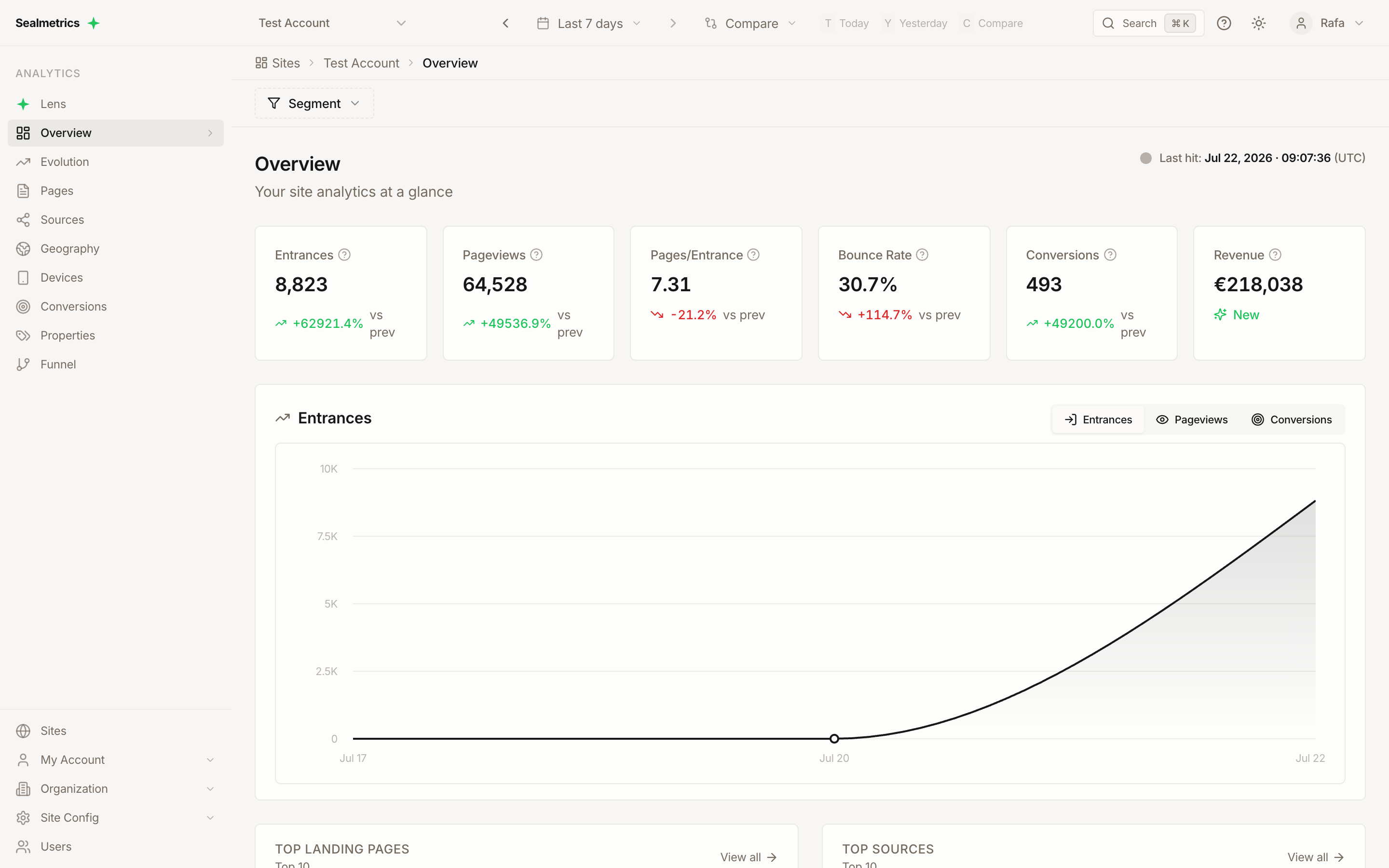Image resolution: width=1389 pixels, height=868 pixels.
Task: Open the Devices phone icon
Action: pos(23,278)
